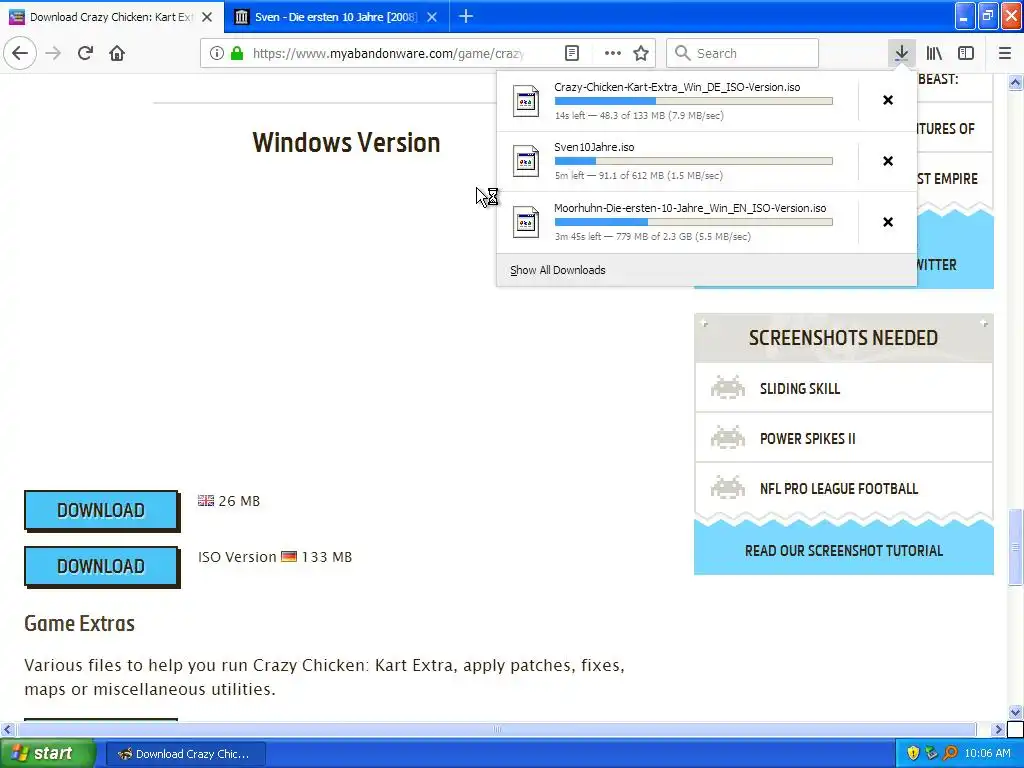Click the Crazy-Chicken-Kart-Extra ISO file icon
The image size is (1024, 768).
(526, 101)
